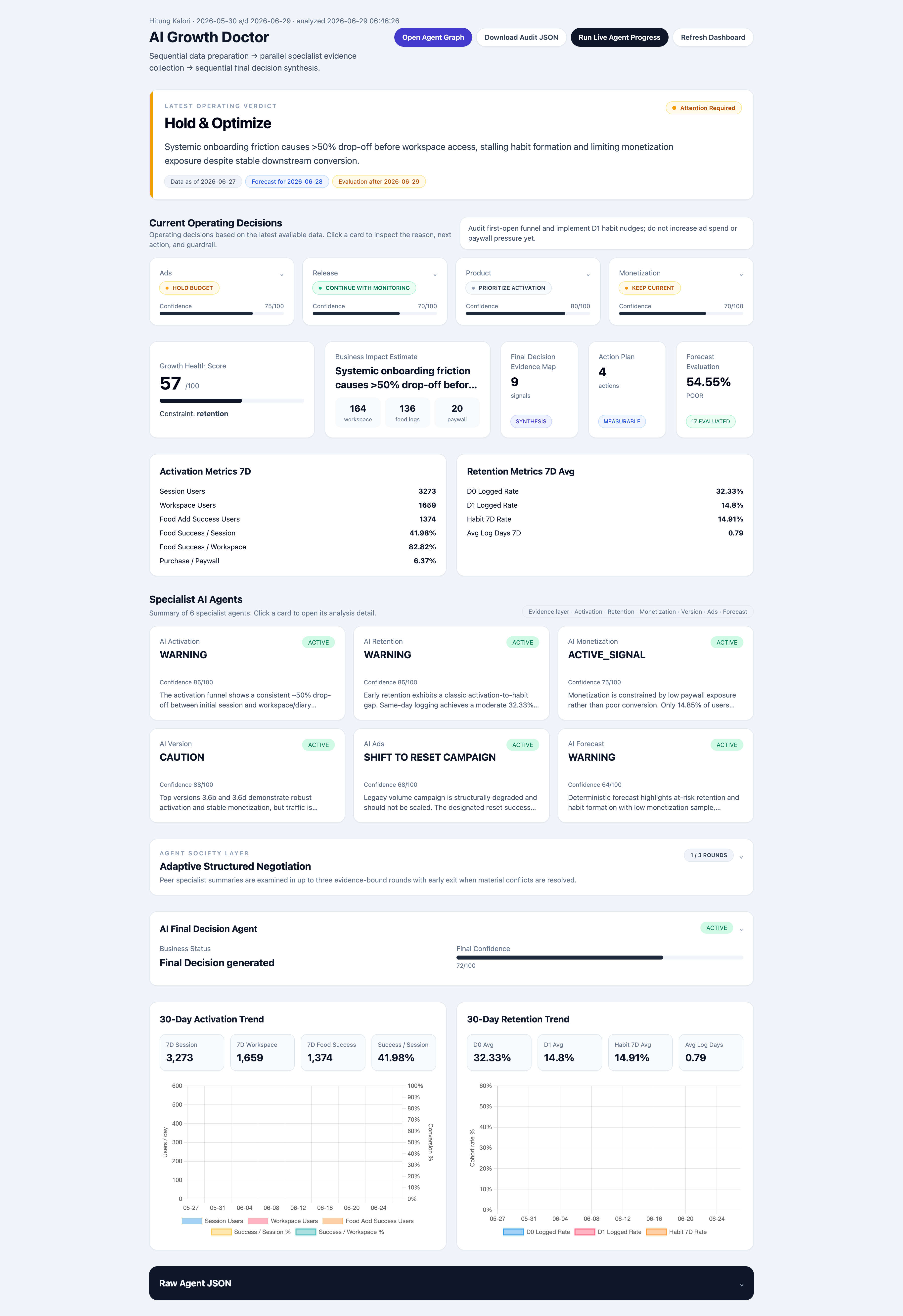
Task: Expand the Raw Agent JSON panel
Action: pos(451,1283)
